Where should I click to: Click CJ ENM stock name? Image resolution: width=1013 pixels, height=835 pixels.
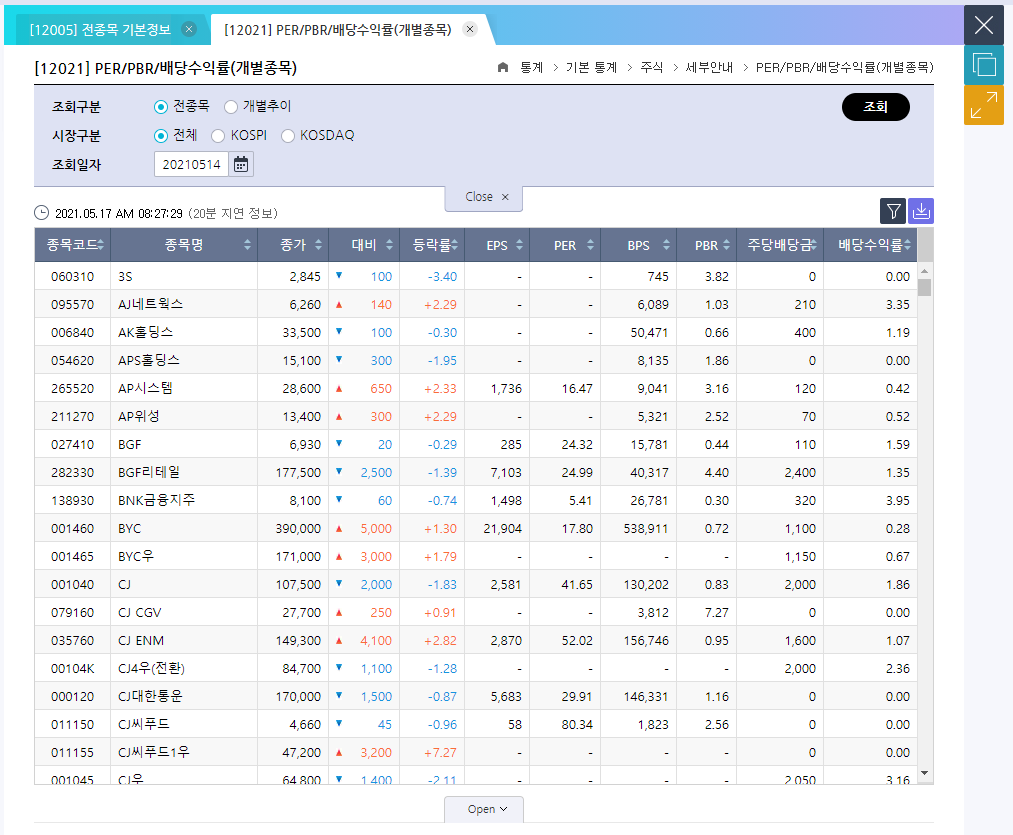[x=141, y=640]
